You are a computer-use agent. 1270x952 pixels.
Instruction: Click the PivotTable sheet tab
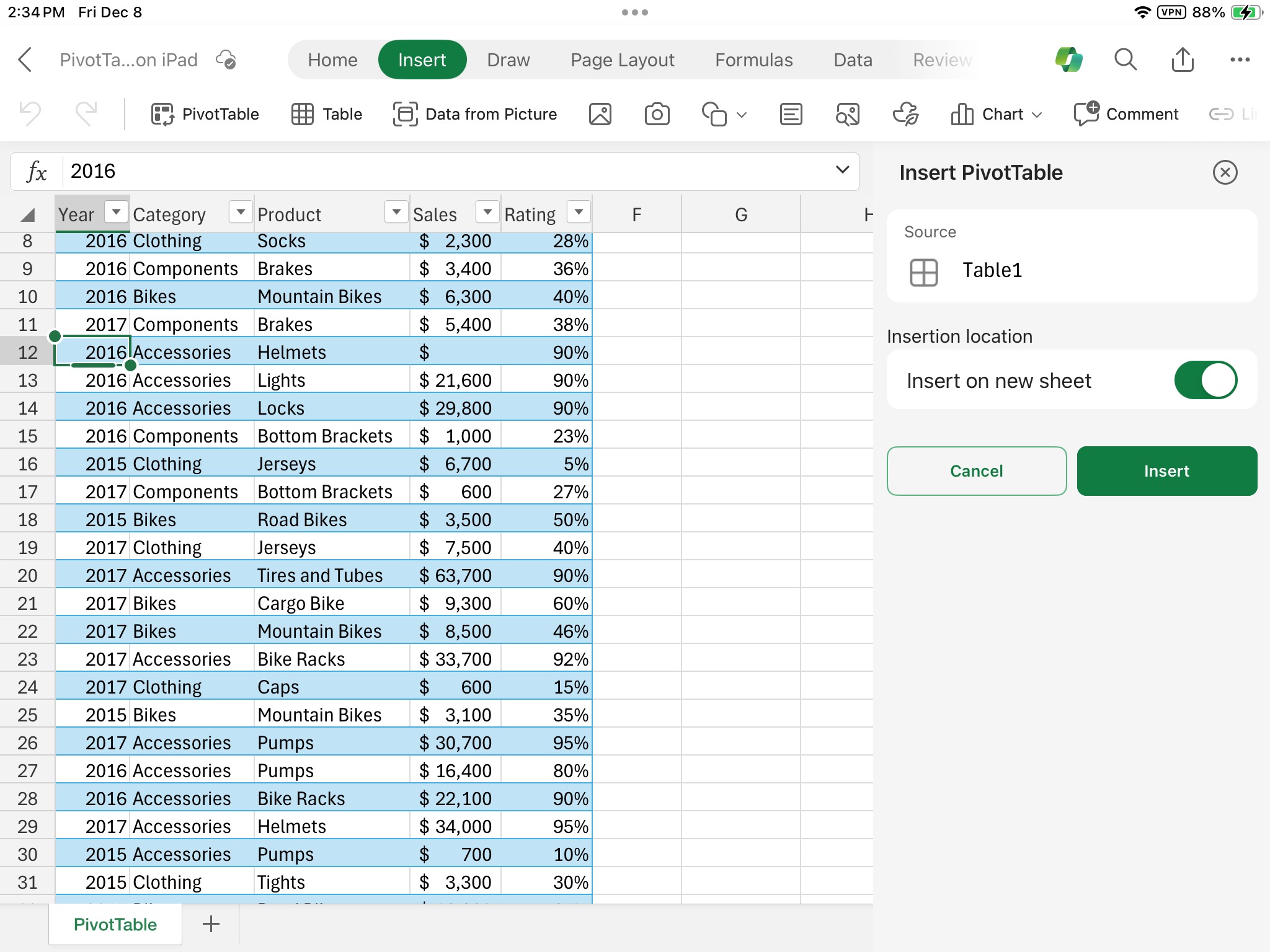pyautogui.click(x=113, y=925)
